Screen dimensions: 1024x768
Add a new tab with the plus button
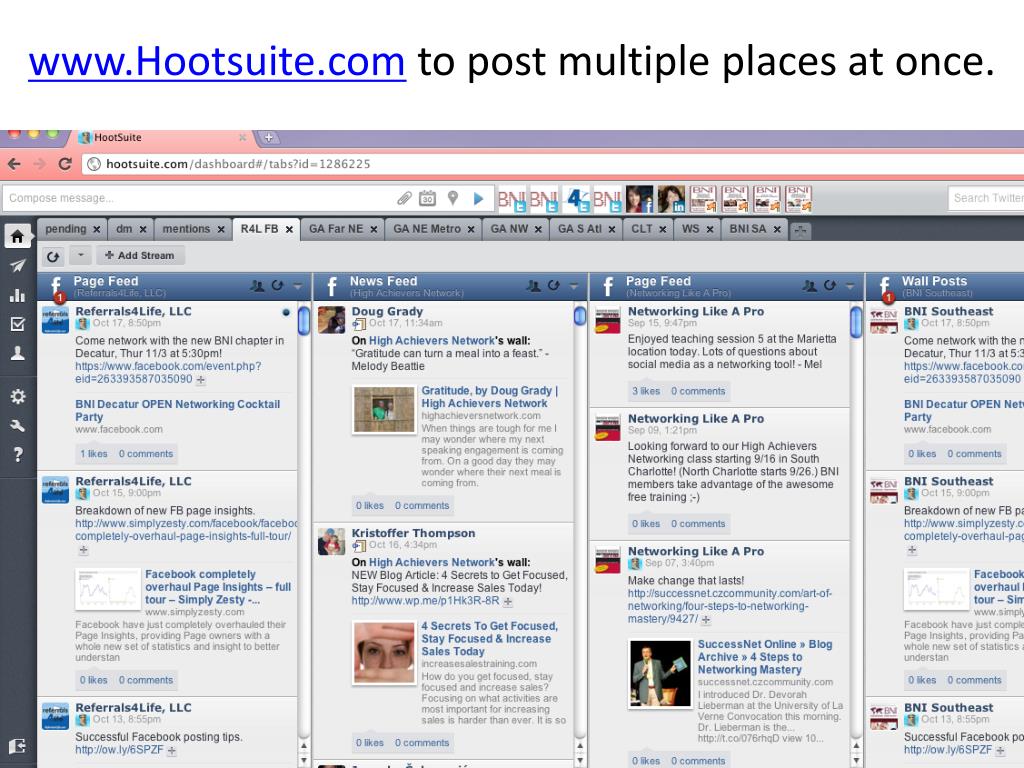coord(801,231)
